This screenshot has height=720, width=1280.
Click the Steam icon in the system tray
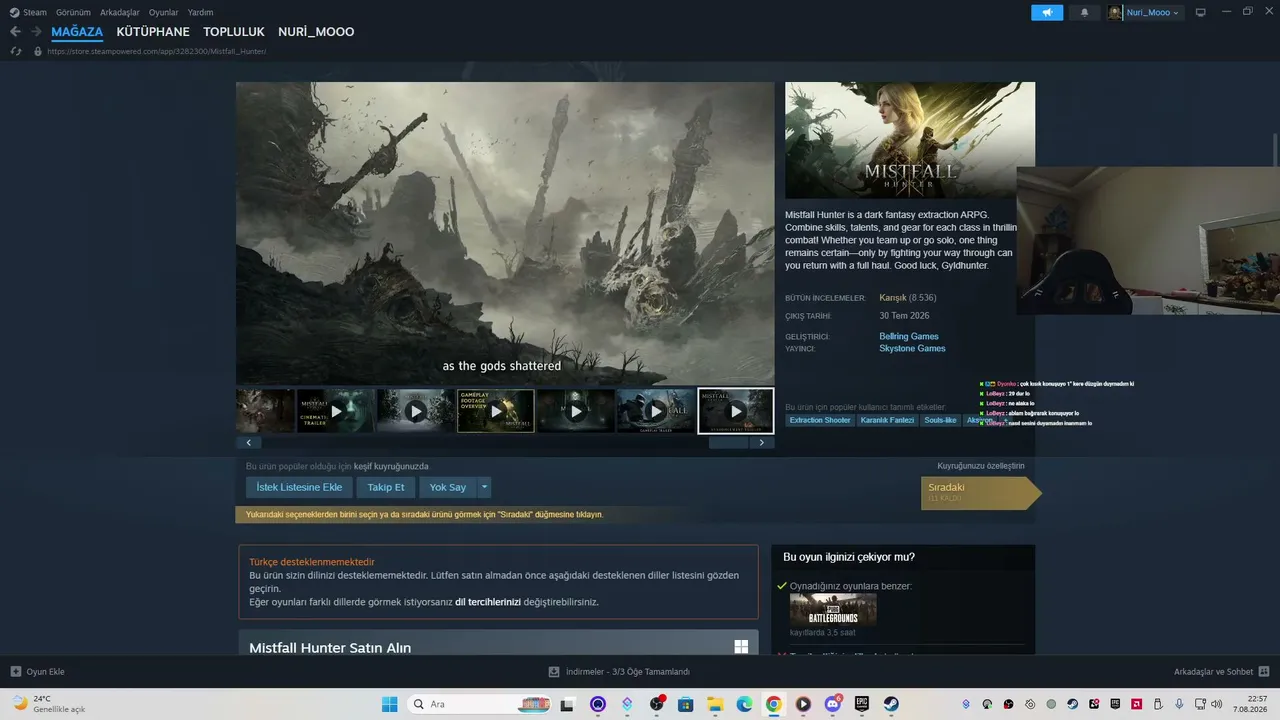(x=1073, y=704)
